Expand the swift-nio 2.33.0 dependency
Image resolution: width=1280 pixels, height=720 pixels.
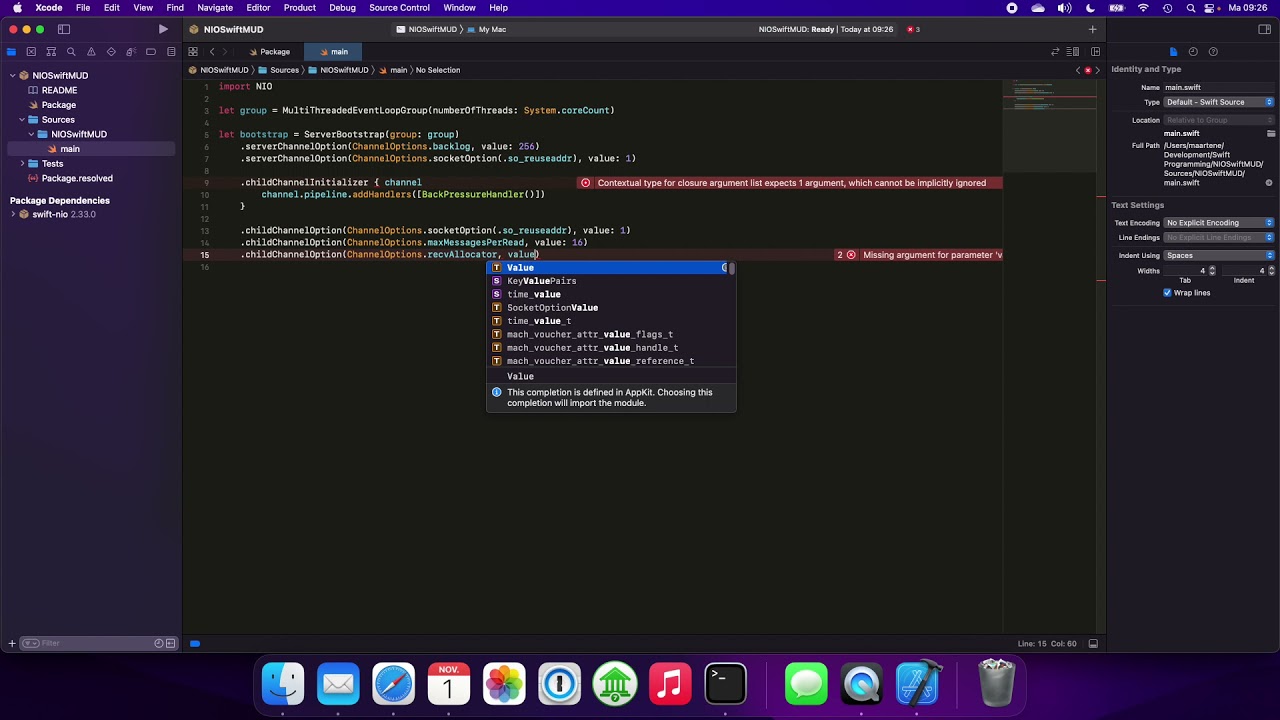click(x=12, y=215)
